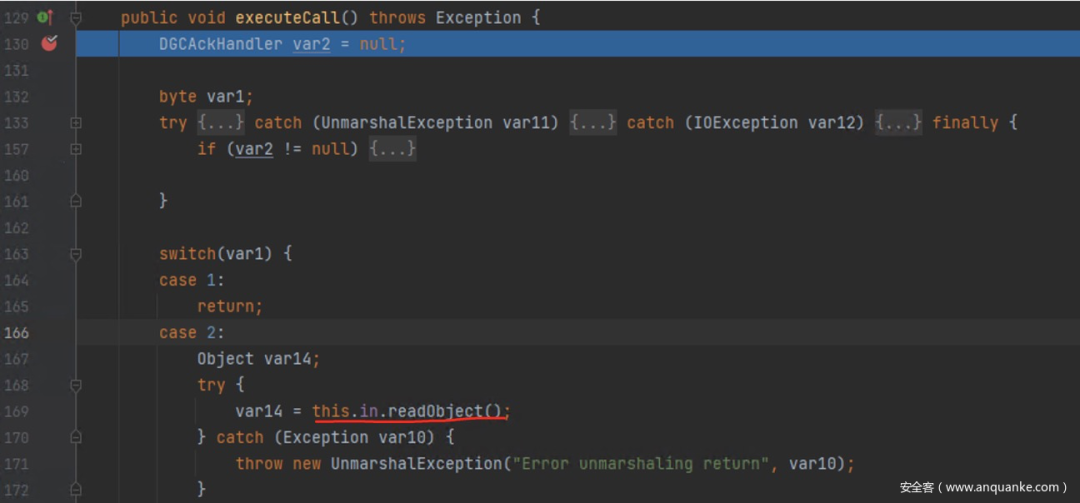Click fold end marker on line 161
The height and width of the screenshot is (503, 1080).
click(x=76, y=201)
